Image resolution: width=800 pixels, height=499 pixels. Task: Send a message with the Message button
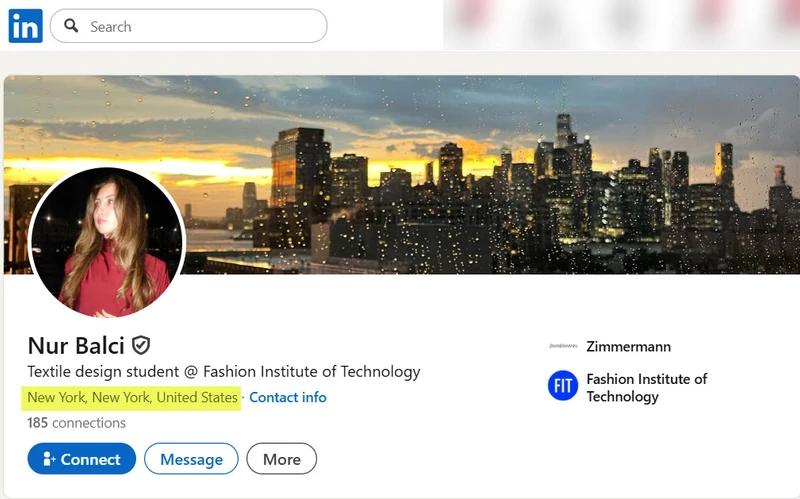pos(191,459)
